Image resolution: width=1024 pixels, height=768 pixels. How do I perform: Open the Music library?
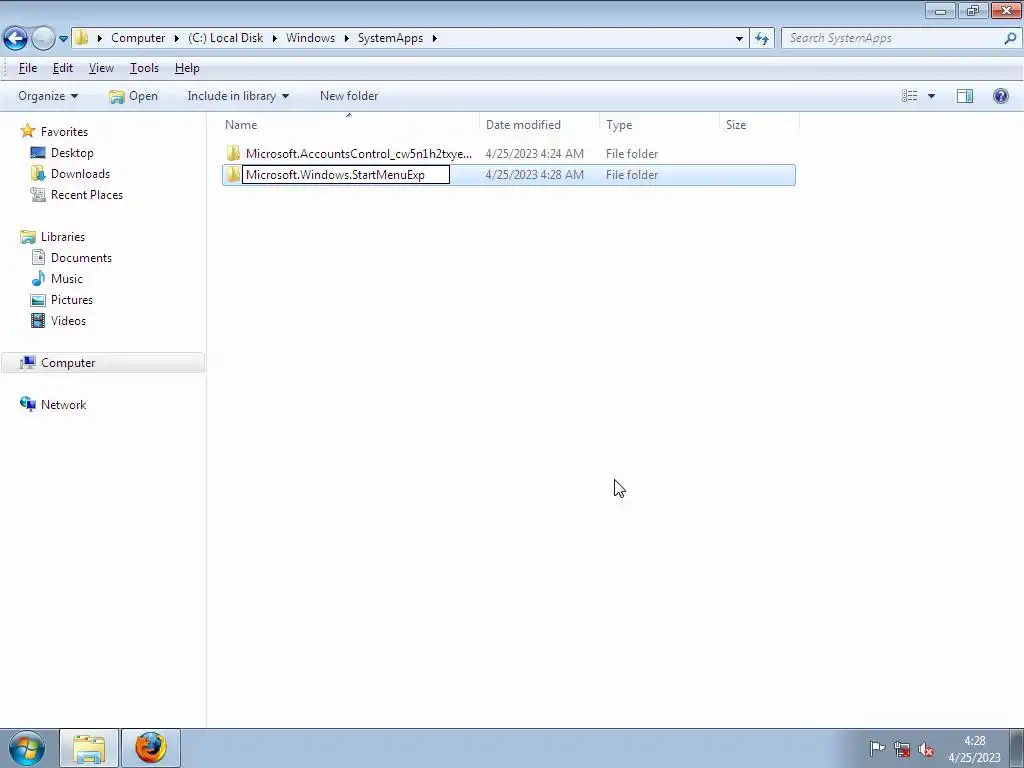(67, 279)
